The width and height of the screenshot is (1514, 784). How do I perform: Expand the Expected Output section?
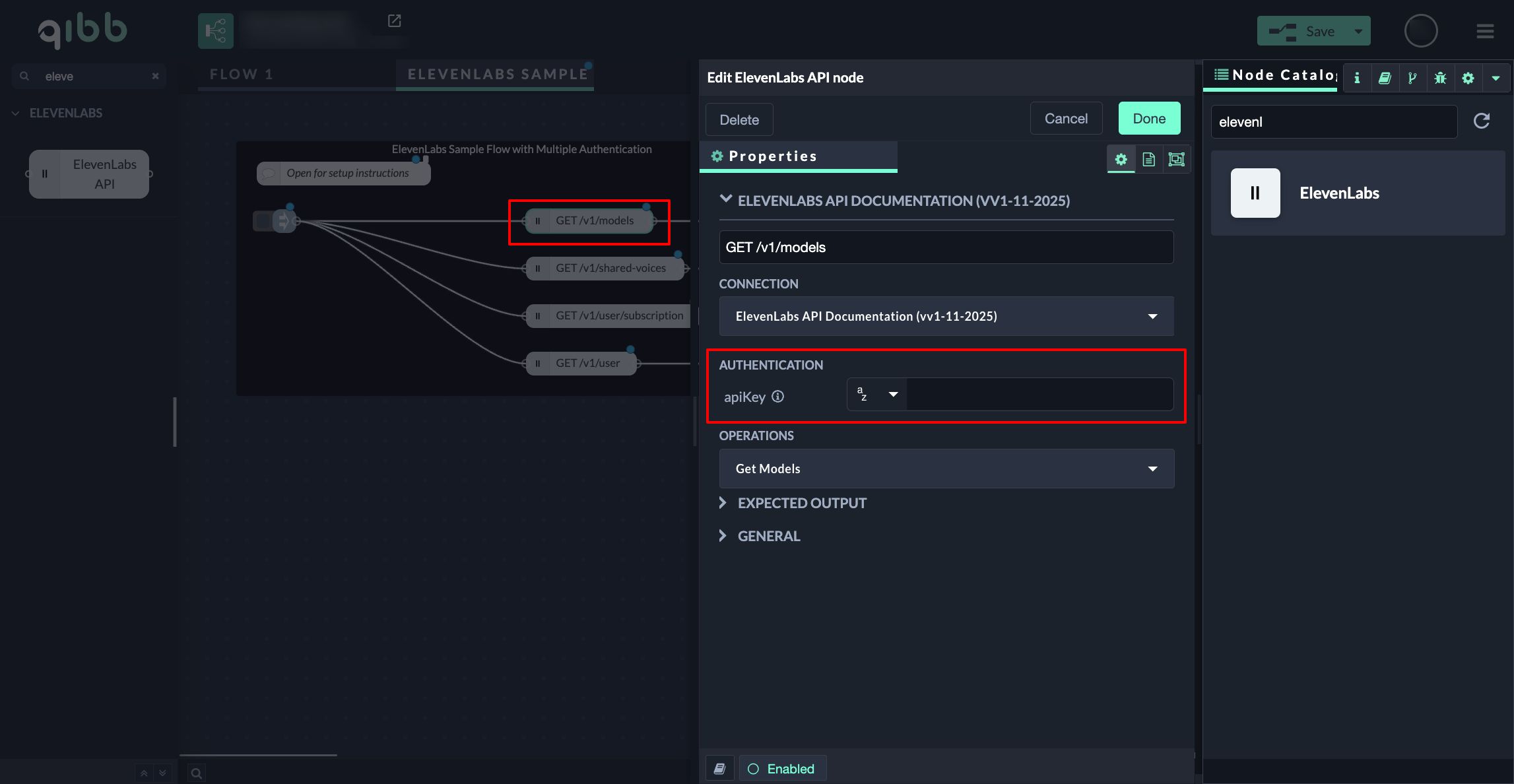tap(801, 503)
